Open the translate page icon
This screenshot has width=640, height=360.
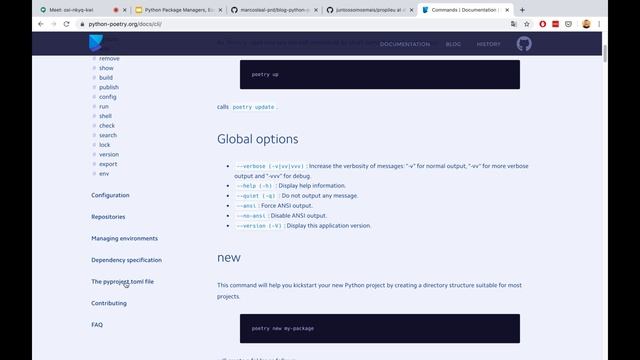pyautogui.click(x=513, y=24)
